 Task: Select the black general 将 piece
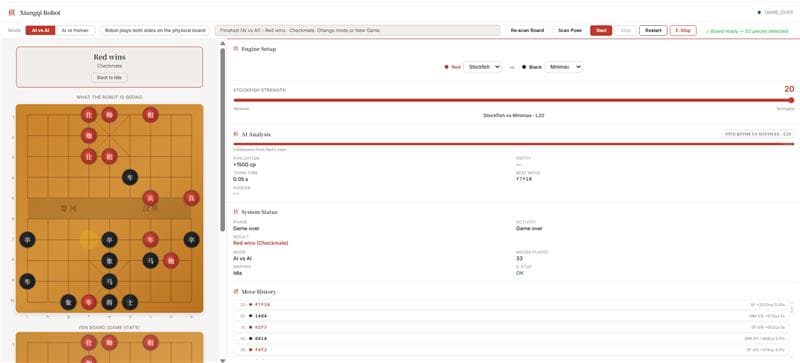(x=109, y=302)
